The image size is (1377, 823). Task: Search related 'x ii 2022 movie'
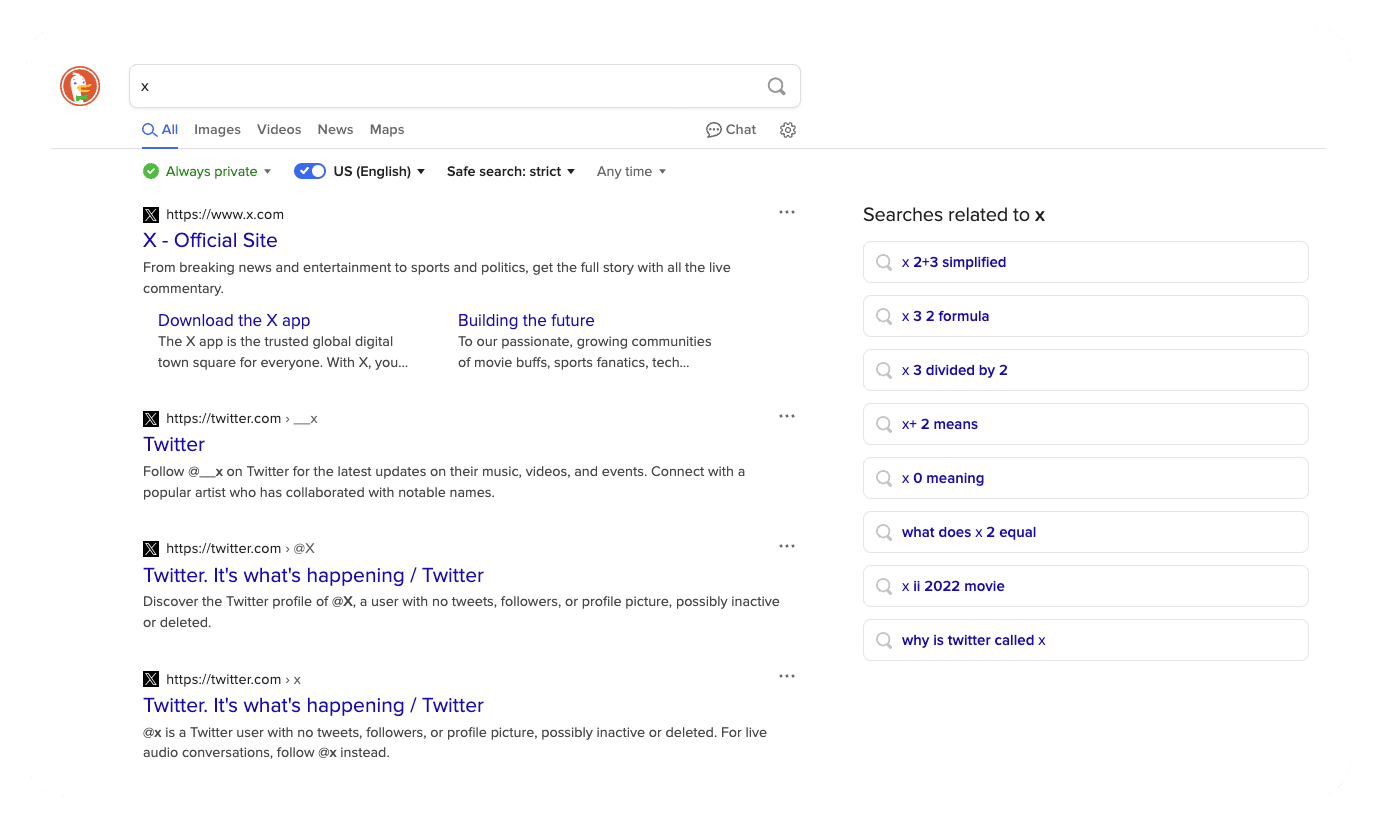coord(1085,586)
